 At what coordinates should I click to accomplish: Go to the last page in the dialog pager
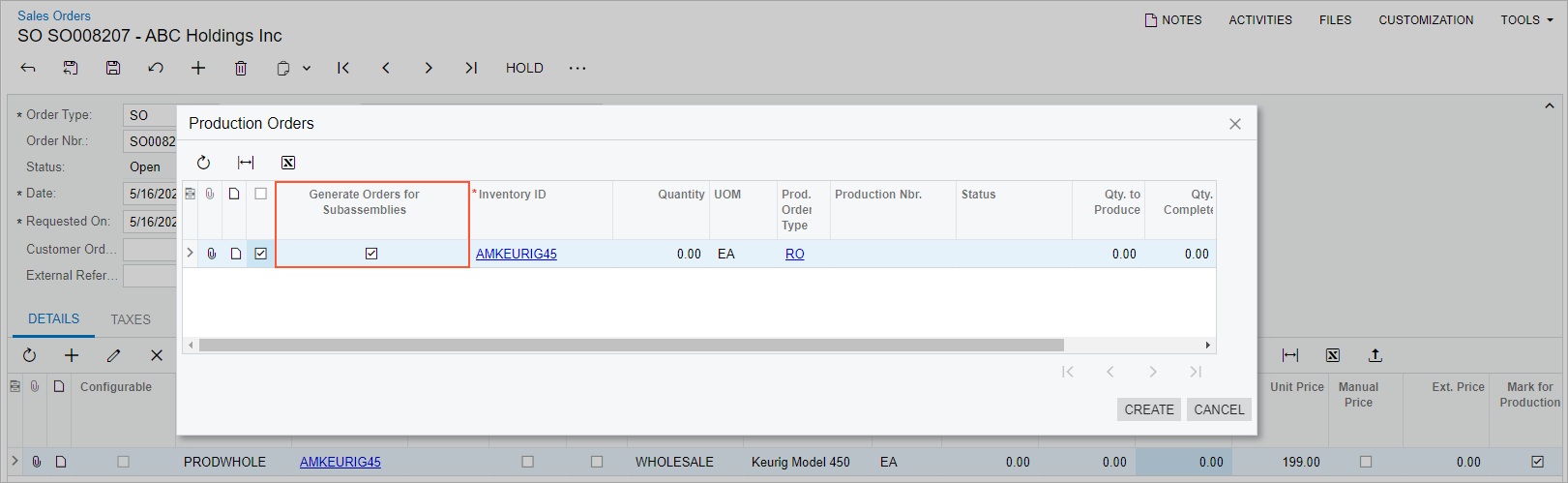pyautogui.click(x=1196, y=372)
